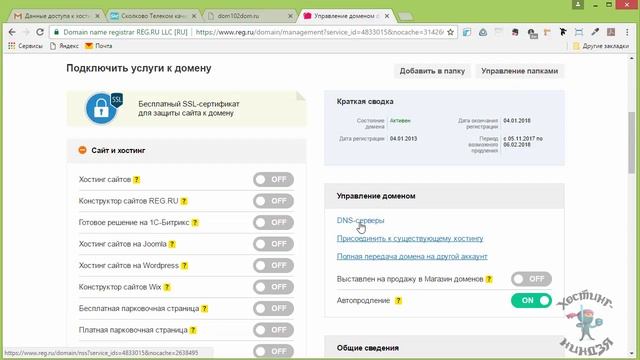Reload the page with the refresh icon
The image size is (640, 360).
point(40,32)
